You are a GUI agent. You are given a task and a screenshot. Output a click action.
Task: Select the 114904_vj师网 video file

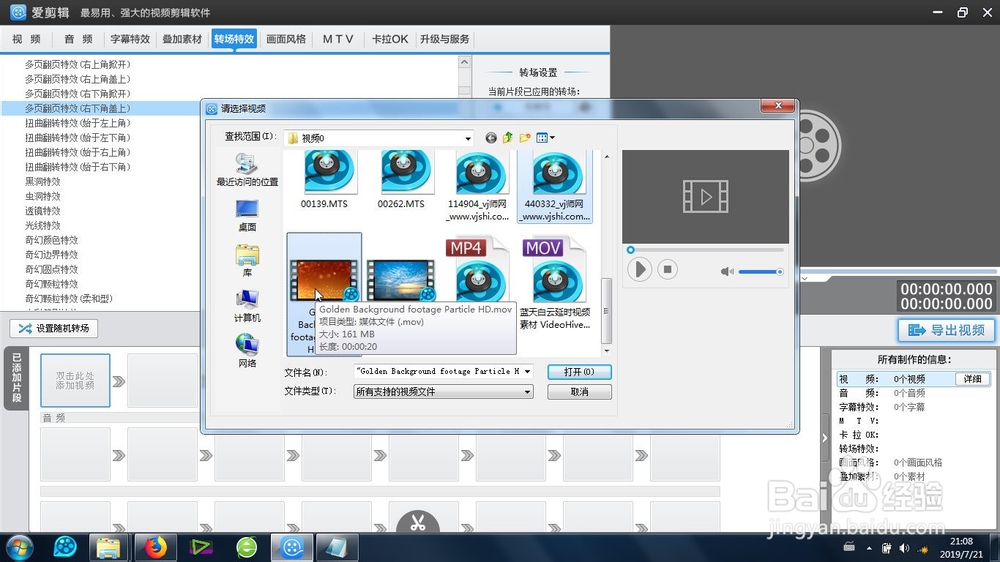pyautogui.click(x=478, y=187)
